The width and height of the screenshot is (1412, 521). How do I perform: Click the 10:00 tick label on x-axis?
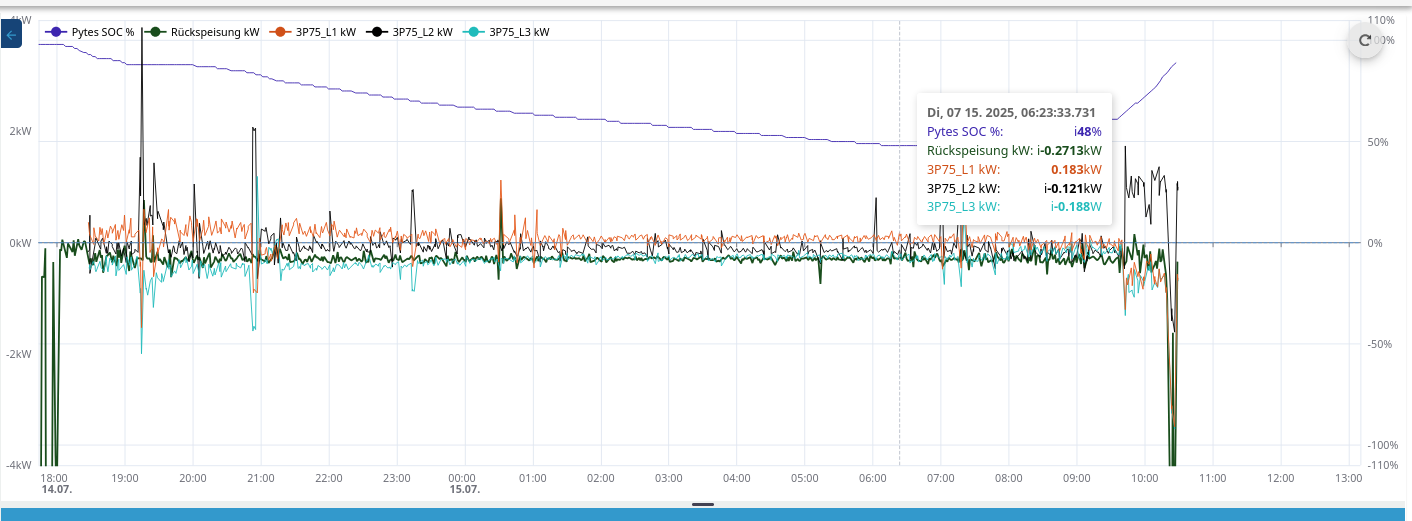click(1144, 478)
